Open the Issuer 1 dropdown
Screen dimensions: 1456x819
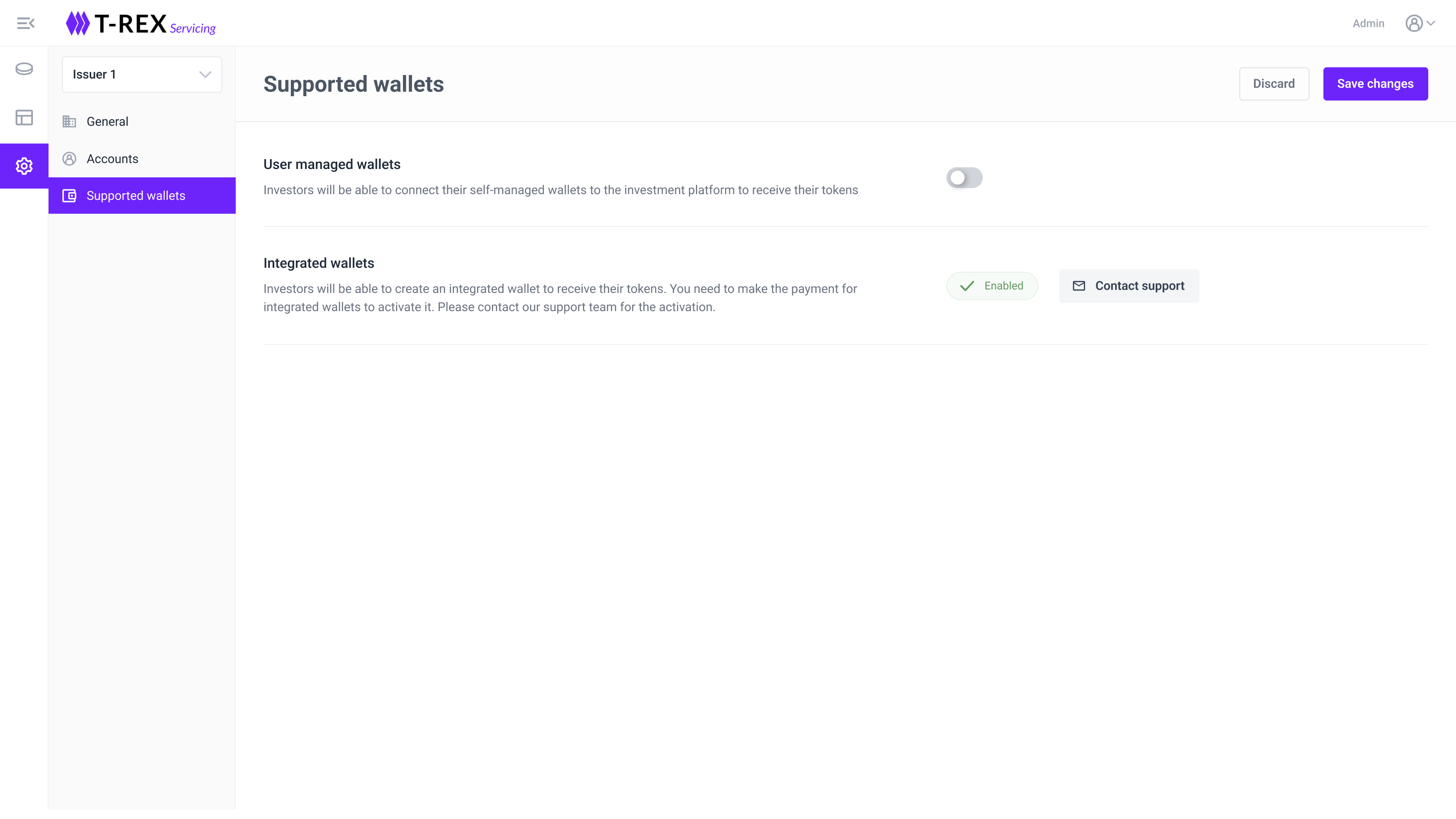pyautogui.click(x=142, y=75)
